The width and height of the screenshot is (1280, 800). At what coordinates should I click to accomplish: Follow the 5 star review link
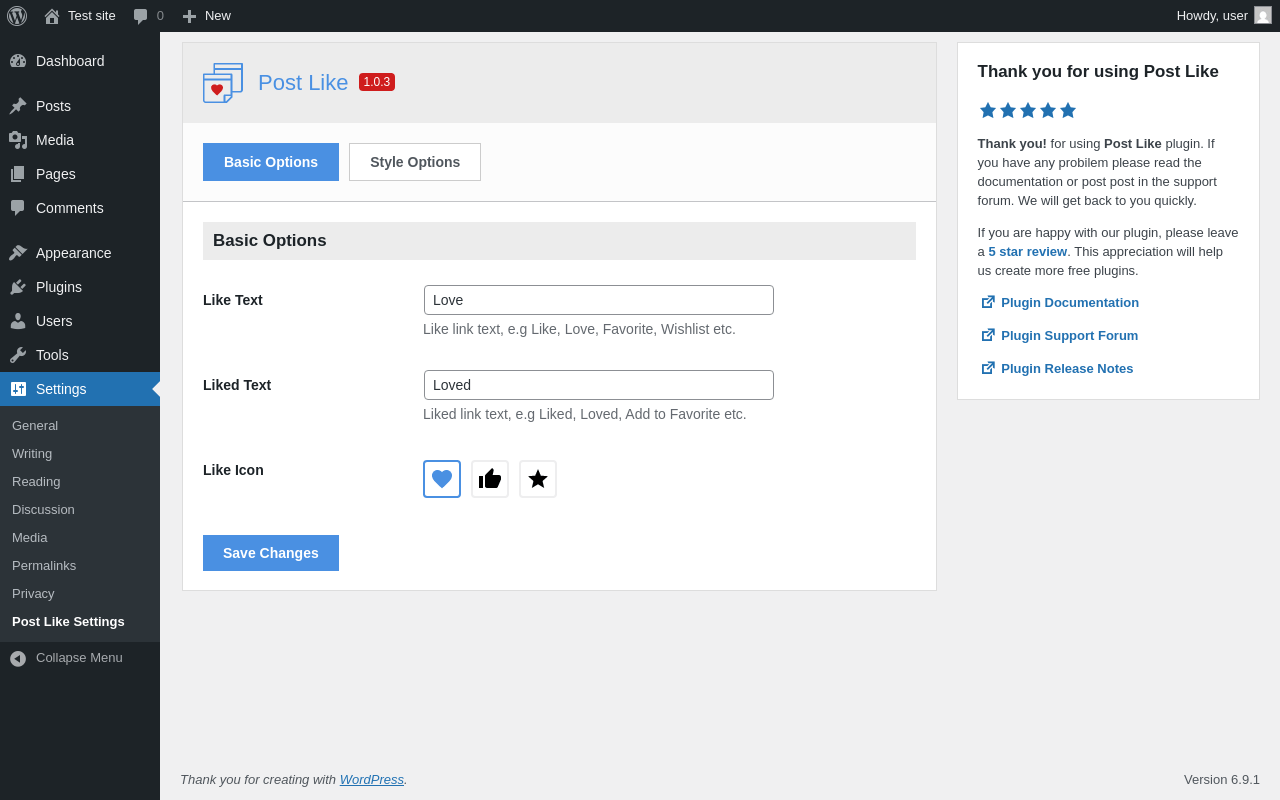(x=1027, y=252)
